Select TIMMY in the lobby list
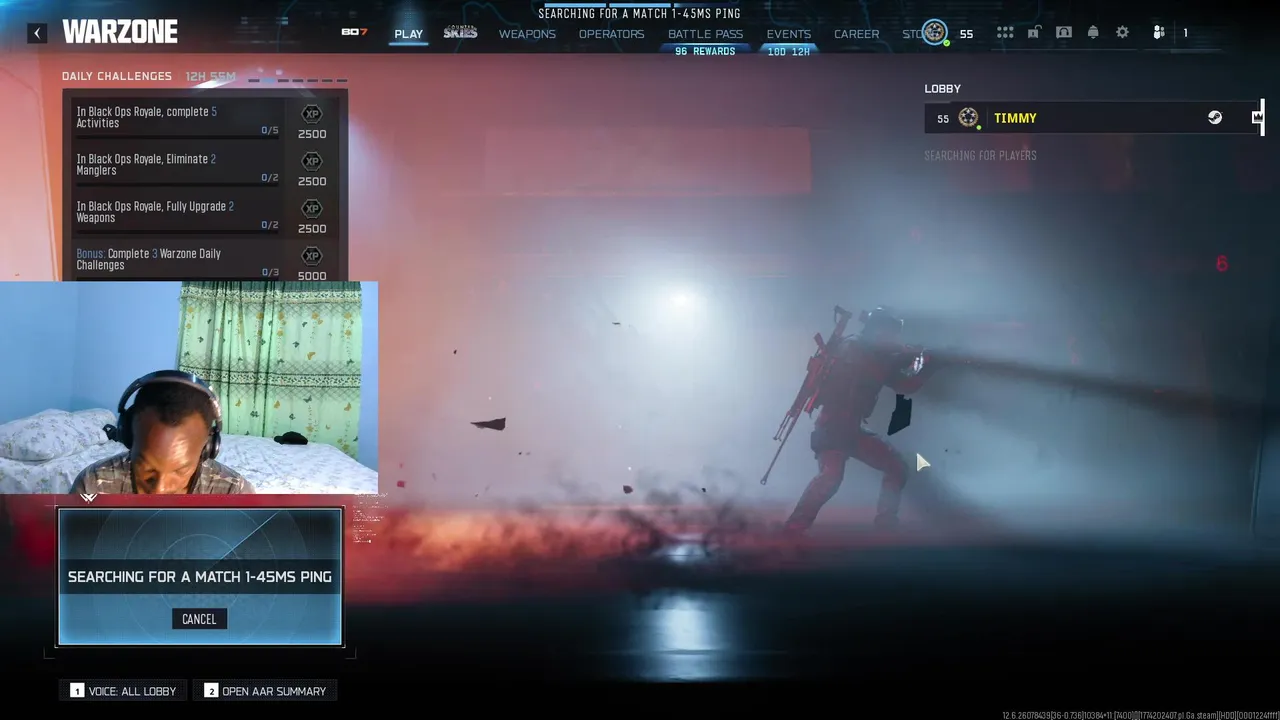Image resolution: width=1280 pixels, height=720 pixels. [1092, 118]
